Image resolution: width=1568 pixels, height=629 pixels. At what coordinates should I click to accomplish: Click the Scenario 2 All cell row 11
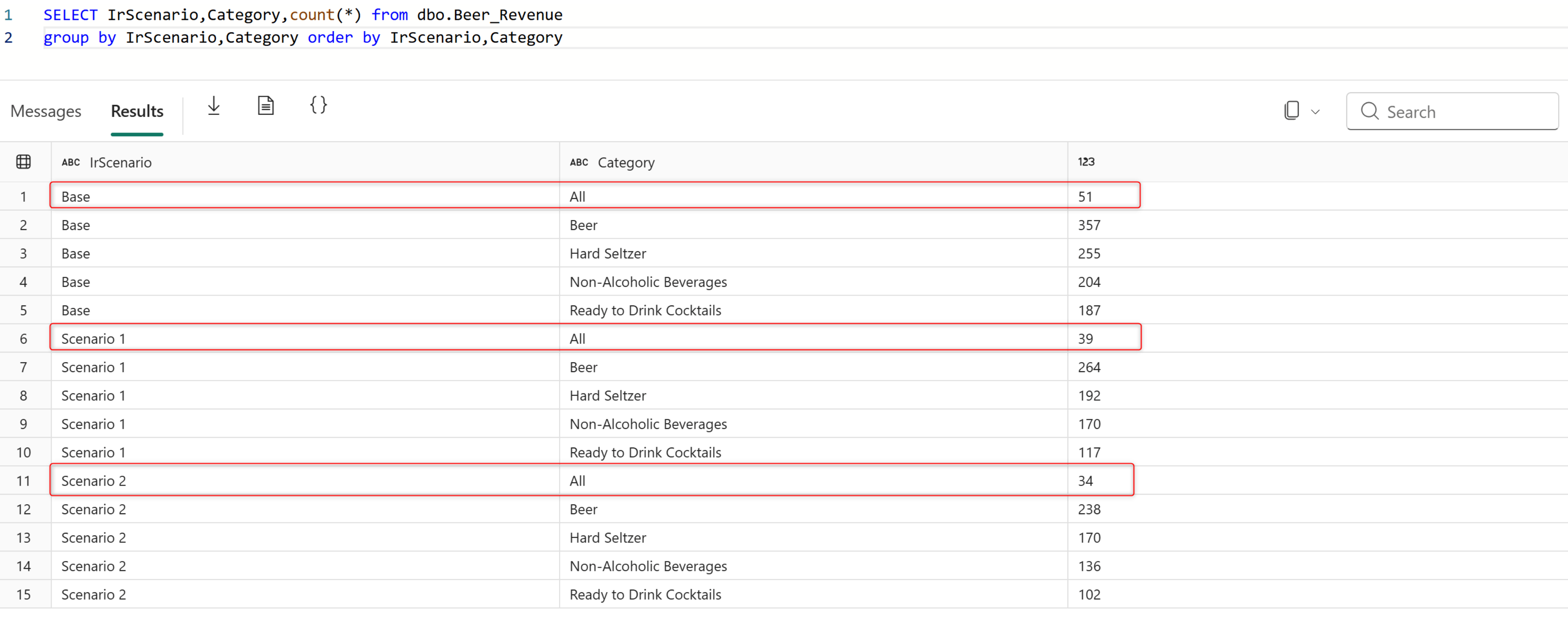tap(577, 481)
